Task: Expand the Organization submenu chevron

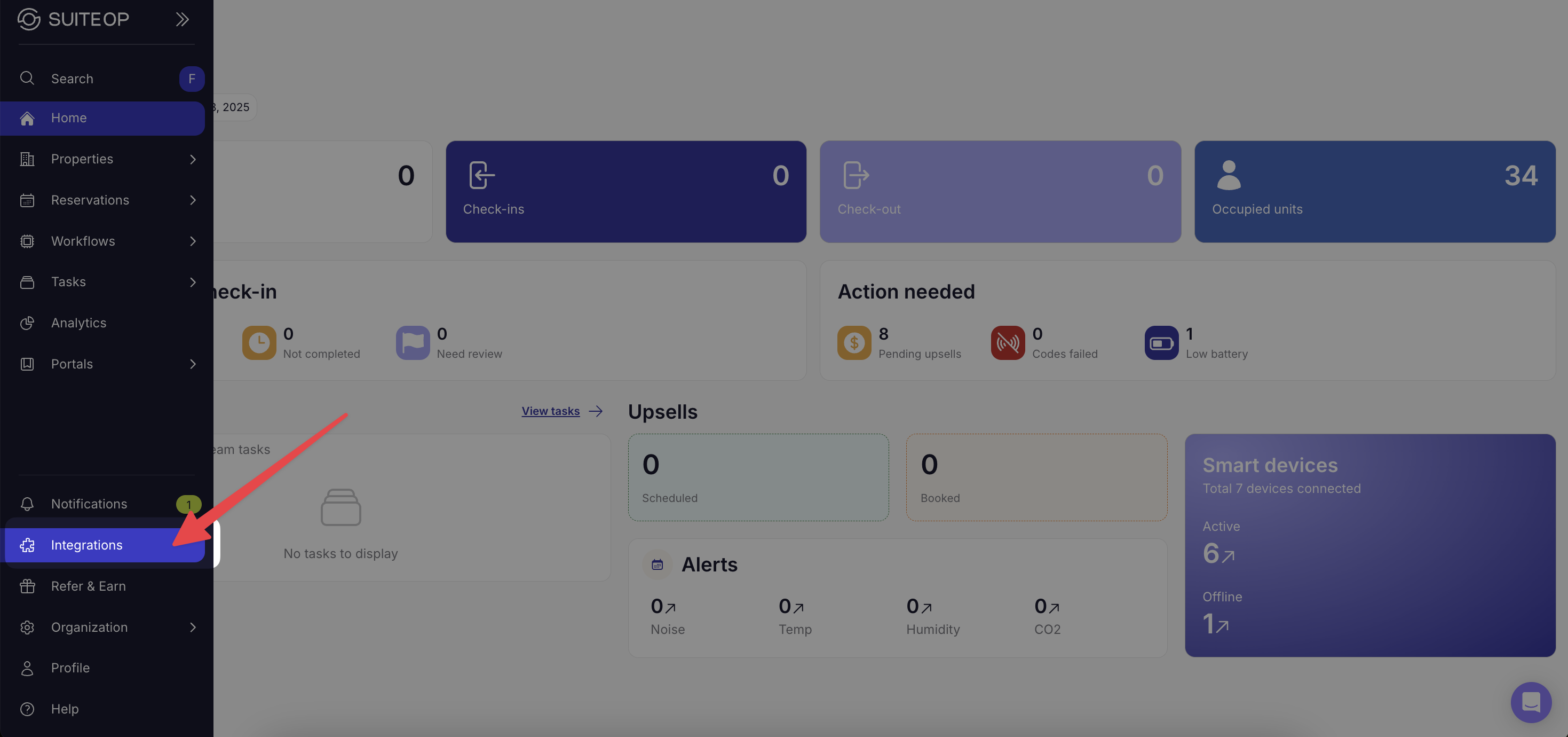Action: (192, 627)
